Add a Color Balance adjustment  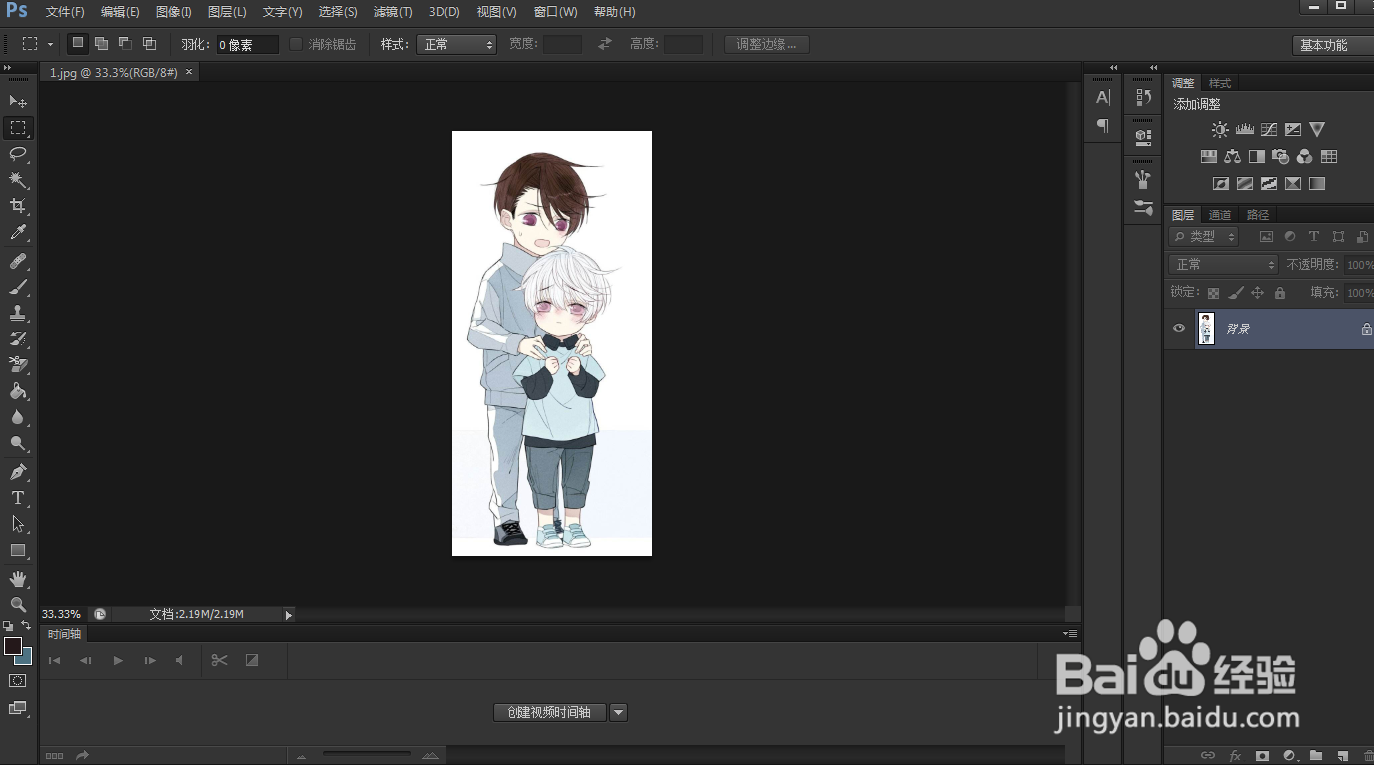[x=1232, y=157]
